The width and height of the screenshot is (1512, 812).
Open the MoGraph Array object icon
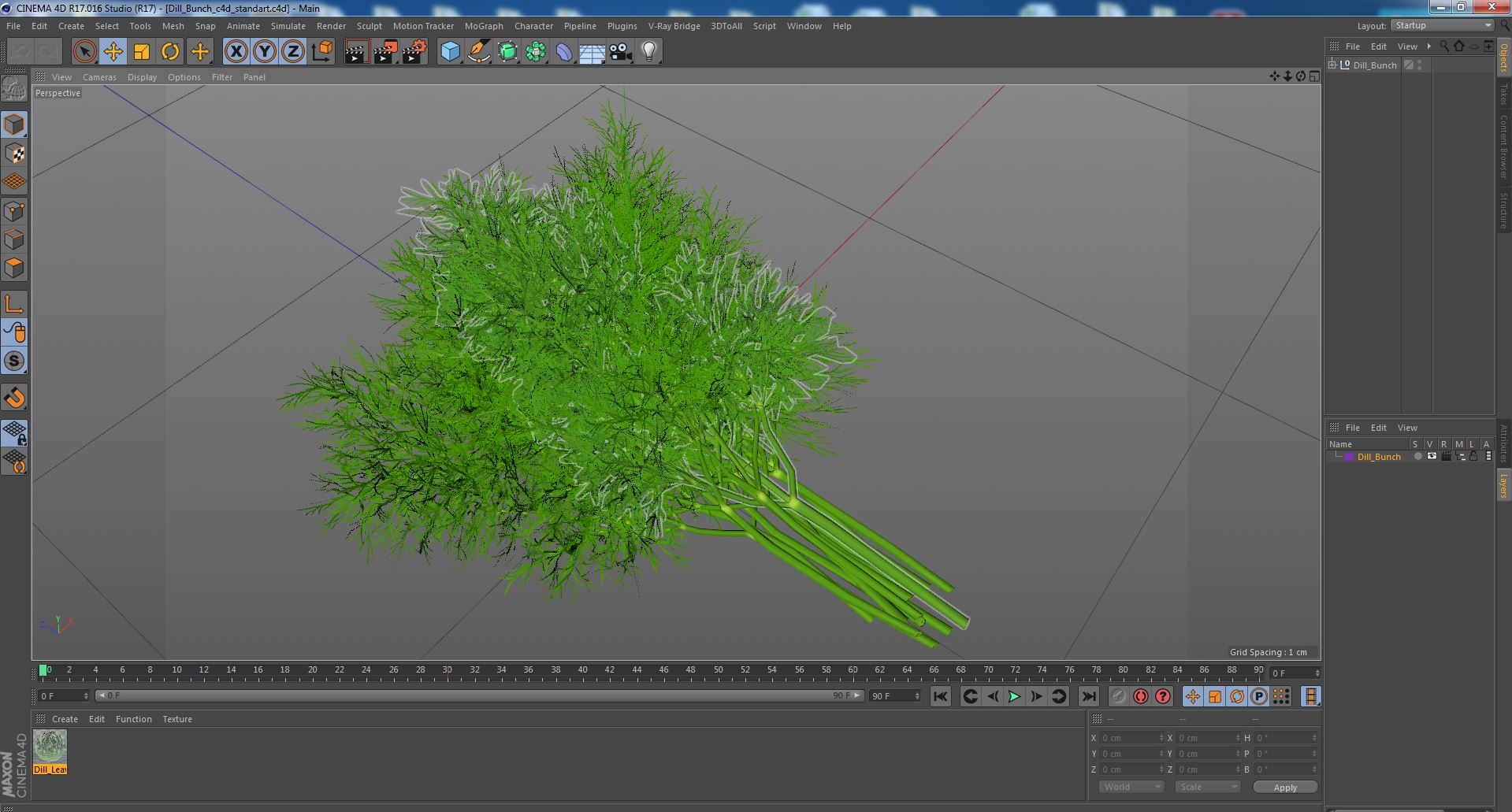536,52
